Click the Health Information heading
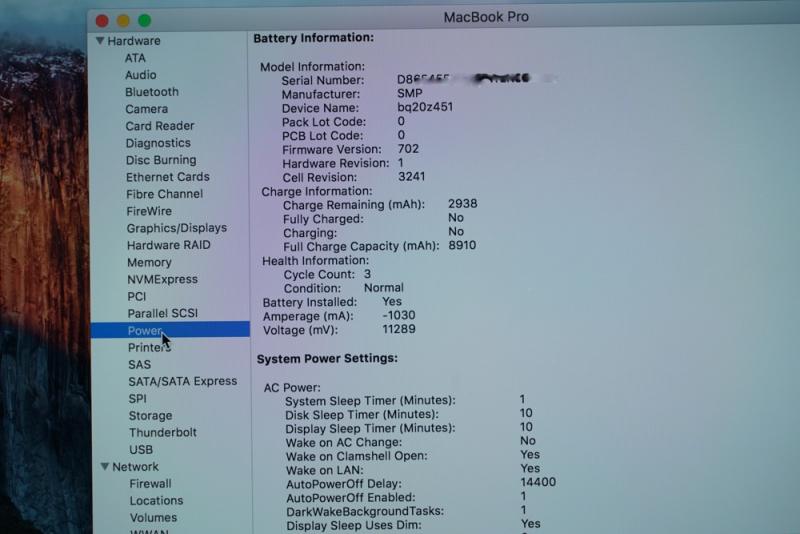 click(x=315, y=261)
